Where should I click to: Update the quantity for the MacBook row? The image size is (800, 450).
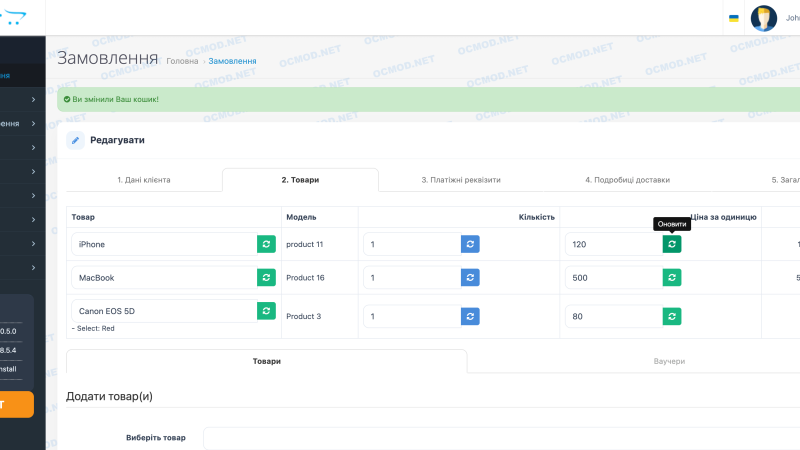[x=470, y=278]
